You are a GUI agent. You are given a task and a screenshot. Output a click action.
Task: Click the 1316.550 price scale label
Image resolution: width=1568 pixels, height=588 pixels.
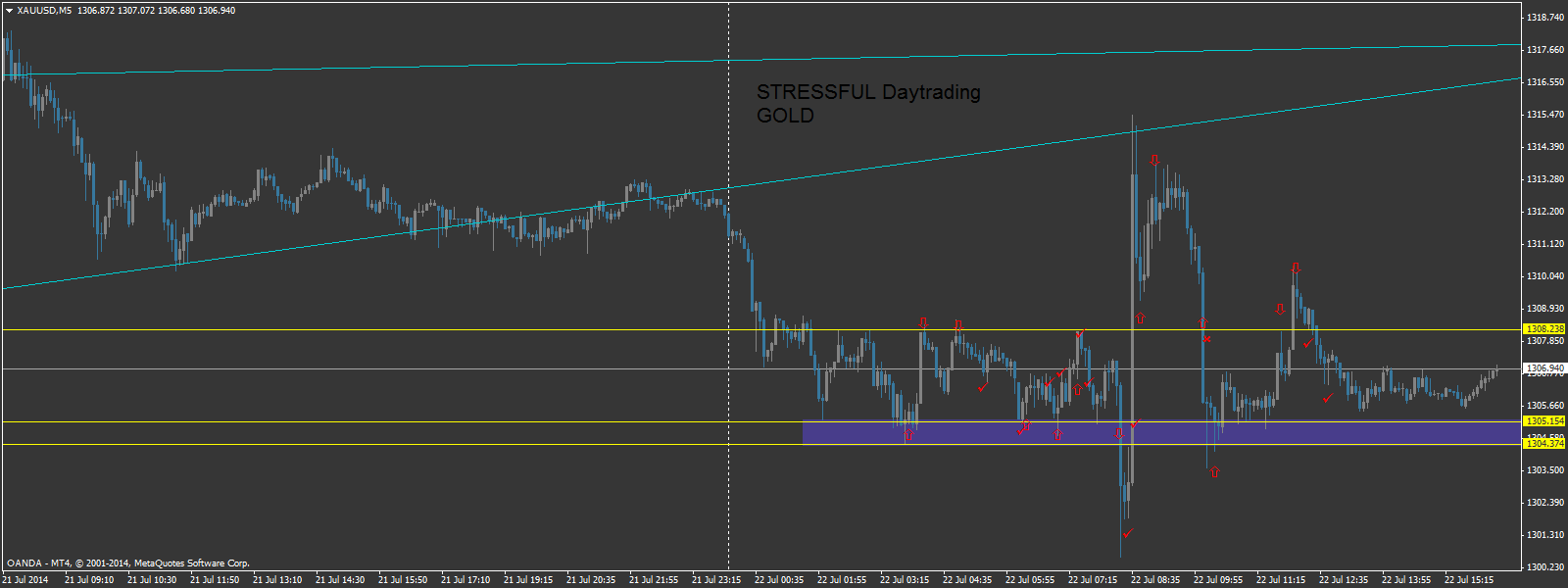pos(1545,82)
